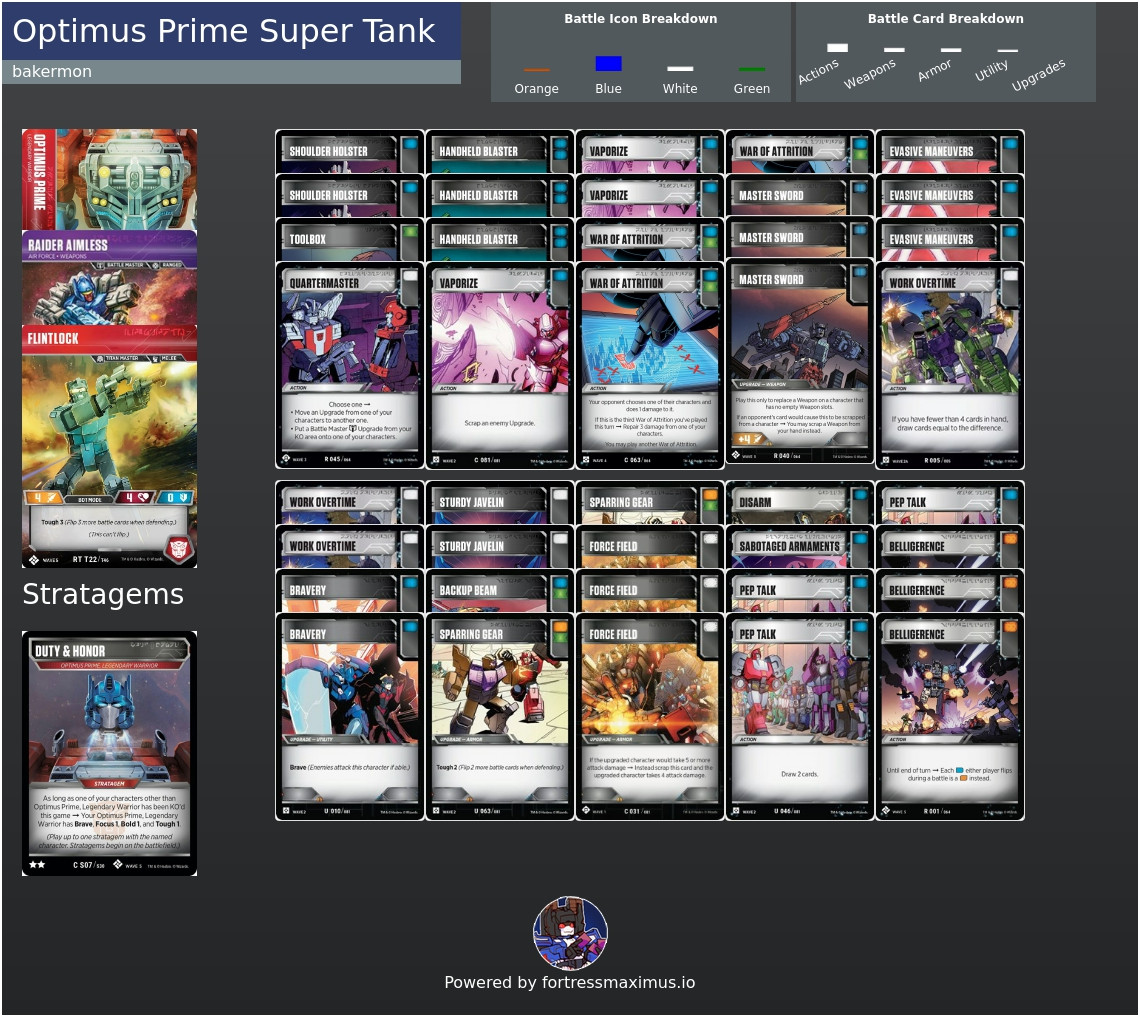Click the Powered by fortressmaximus.io link
1140x1017 pixels.
tap(570, 982)
